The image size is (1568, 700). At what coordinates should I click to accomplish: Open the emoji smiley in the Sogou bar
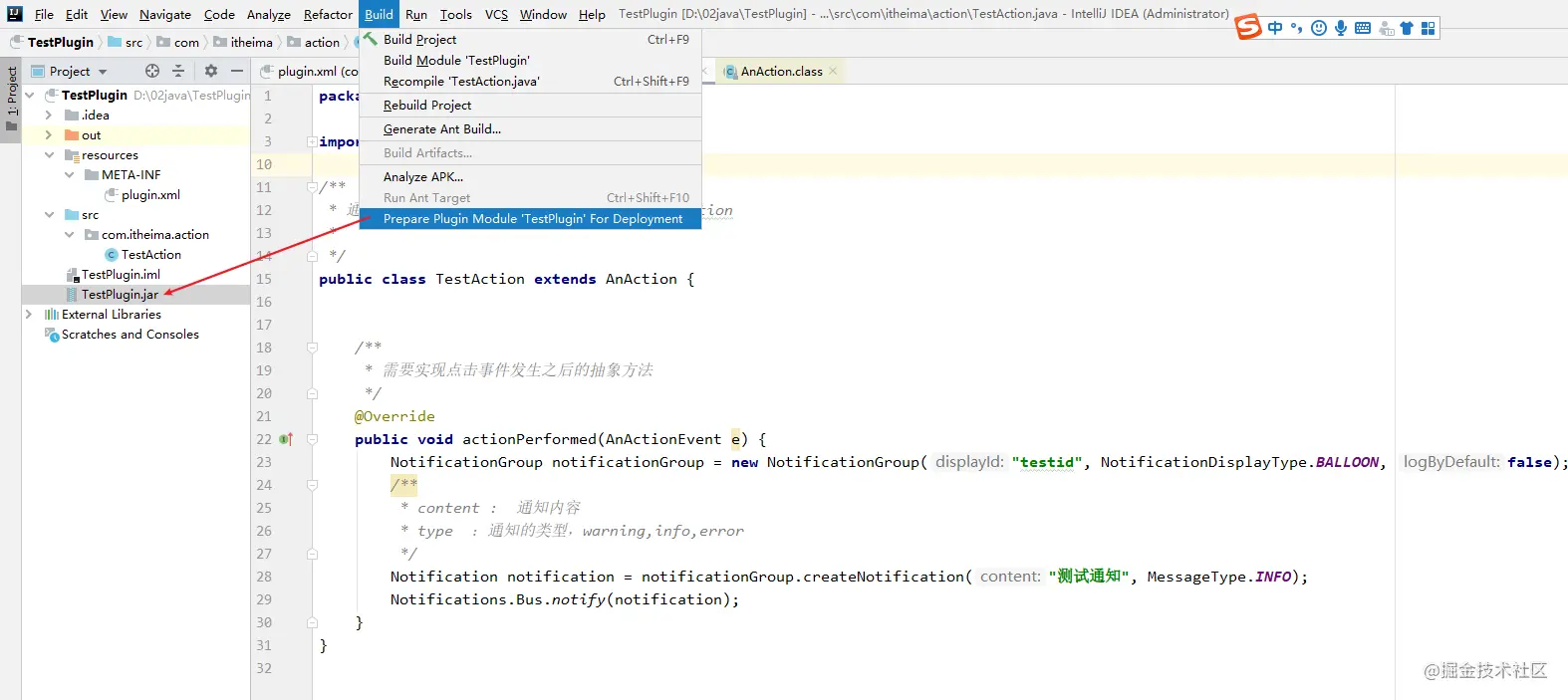pyautogui.click(x=1319, y=28)
